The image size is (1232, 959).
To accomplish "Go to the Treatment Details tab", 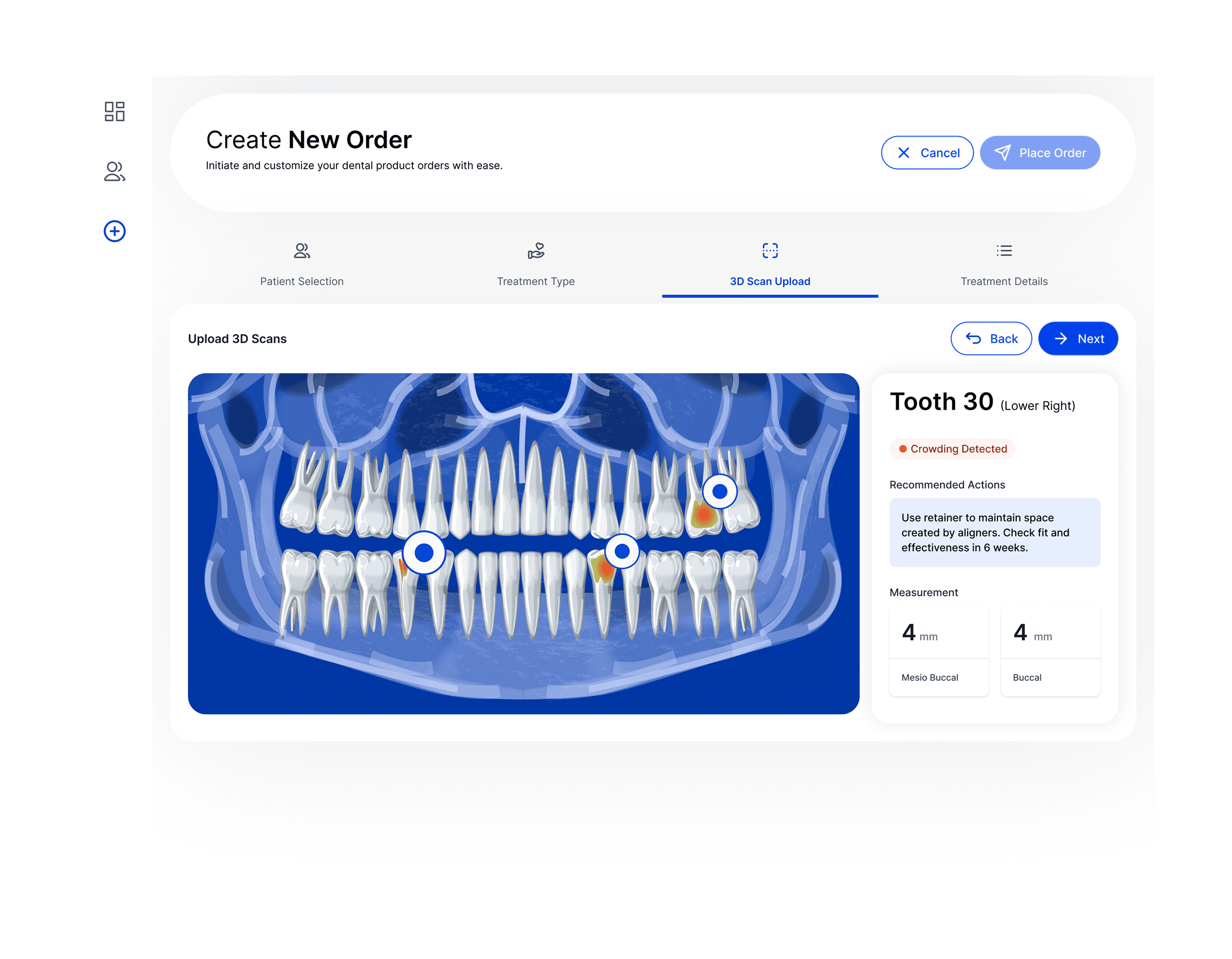I will (x=1004, y=281).
